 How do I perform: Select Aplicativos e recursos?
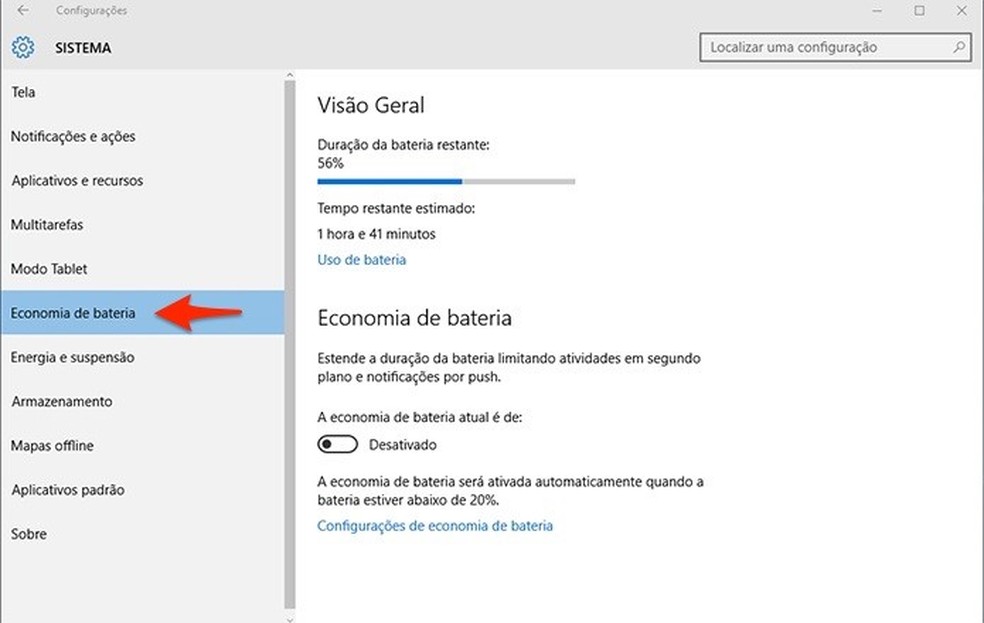click(x=76, y=180)
